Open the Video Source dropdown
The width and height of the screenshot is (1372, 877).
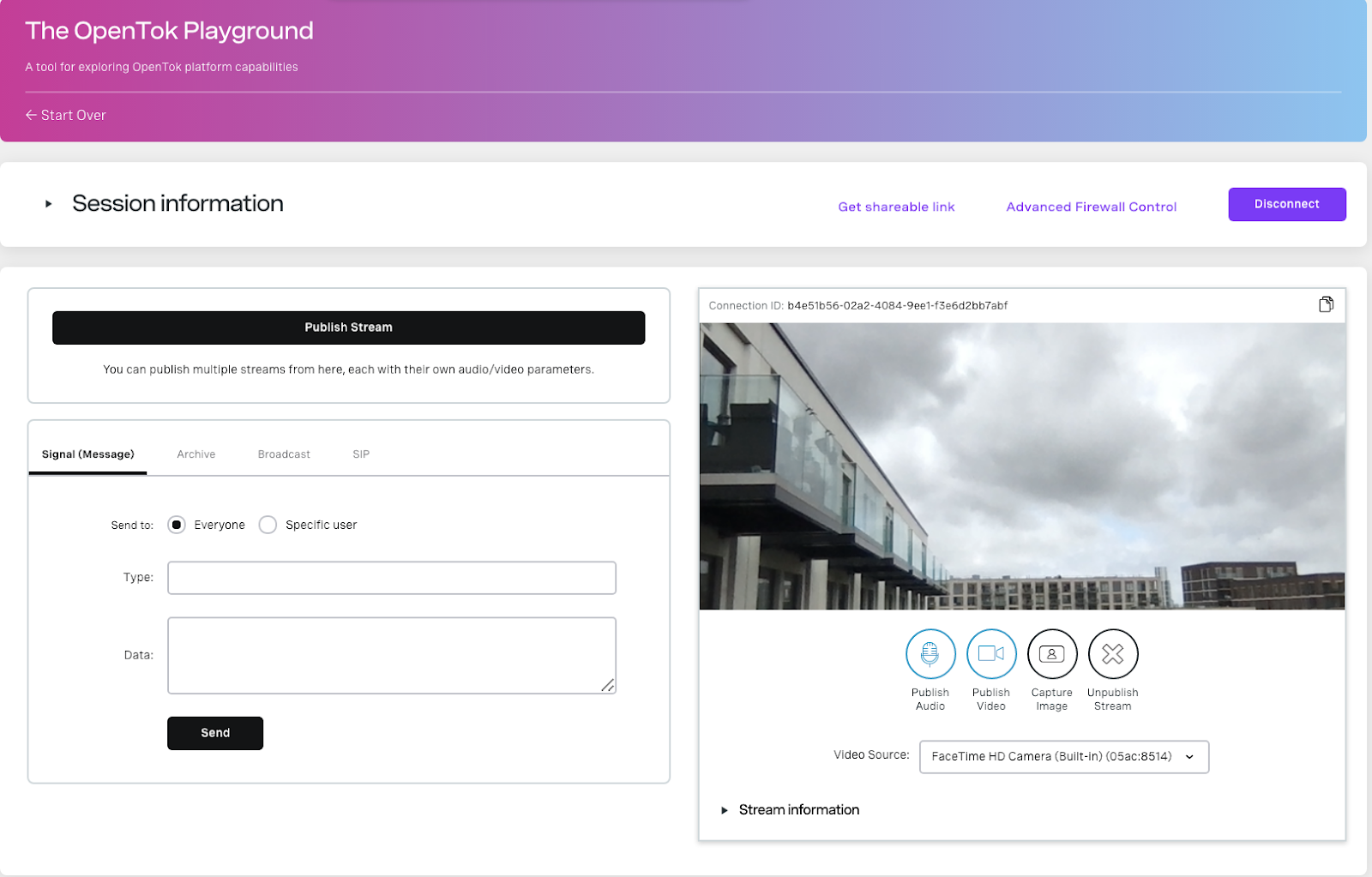(x=1064, y=757)
